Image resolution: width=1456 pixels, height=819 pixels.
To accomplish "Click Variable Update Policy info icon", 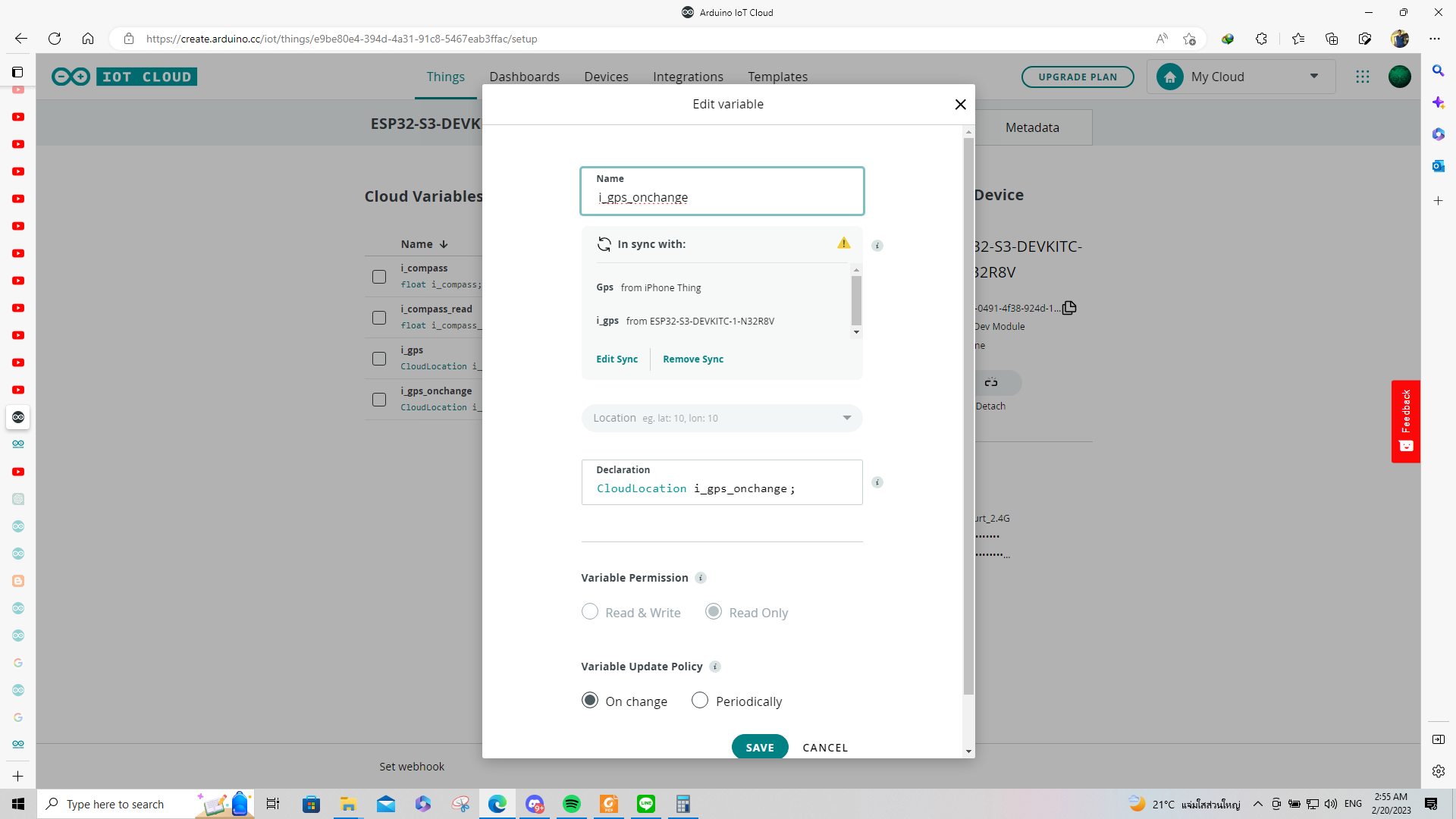I will (x=715, y=667).
